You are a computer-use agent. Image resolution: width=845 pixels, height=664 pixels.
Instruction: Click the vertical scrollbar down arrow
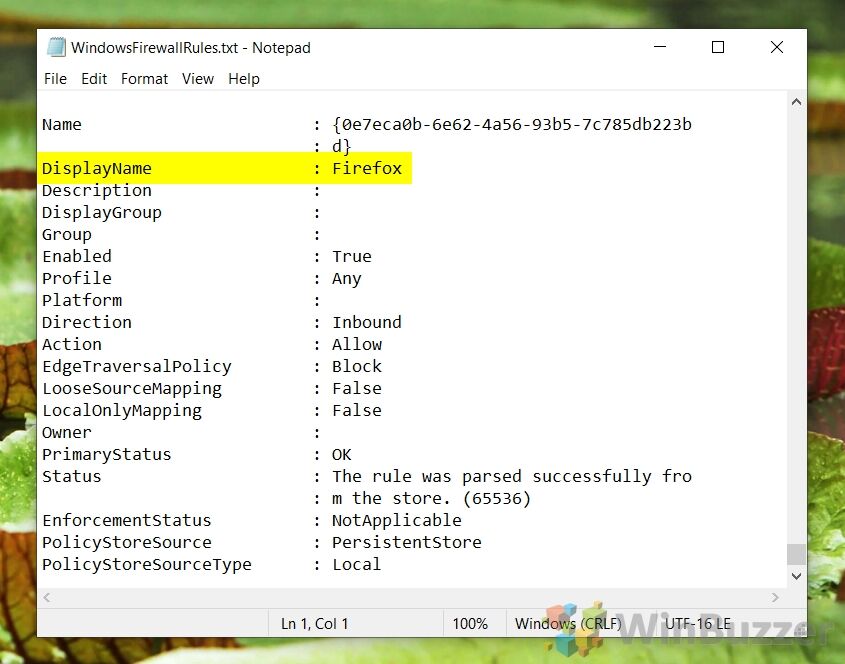[x=796, y=576]
